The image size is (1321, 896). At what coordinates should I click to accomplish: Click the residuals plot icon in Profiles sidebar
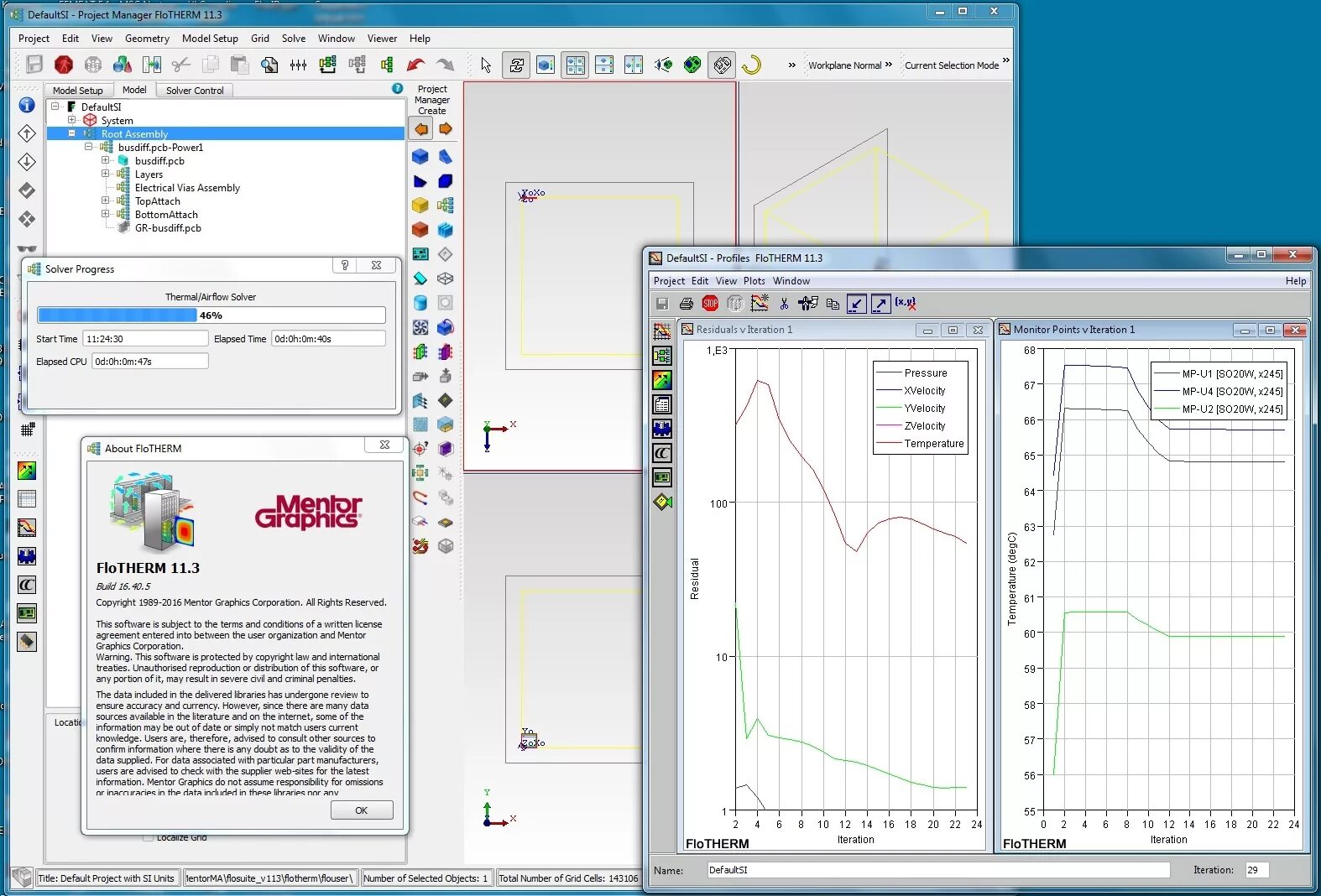click(662, 331)
